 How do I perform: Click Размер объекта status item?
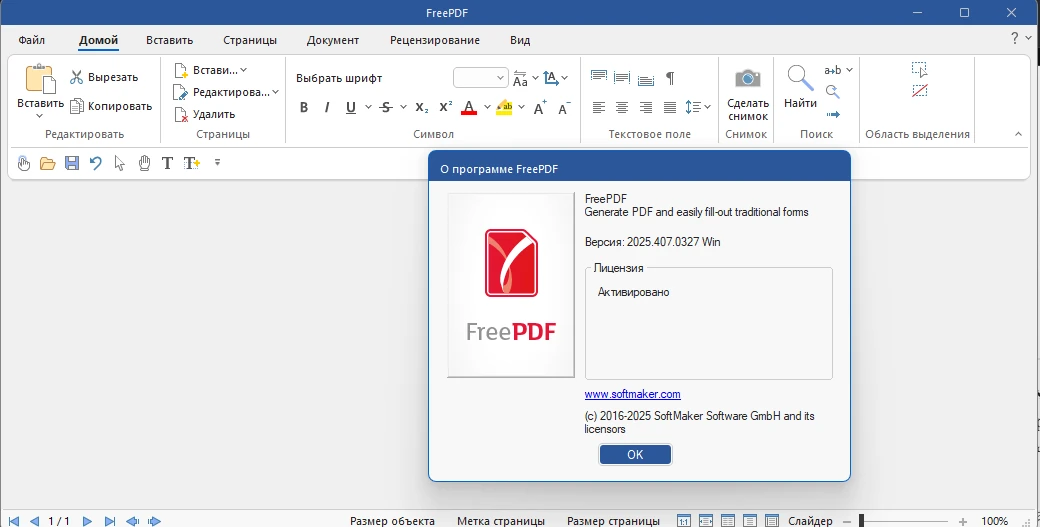393,521
